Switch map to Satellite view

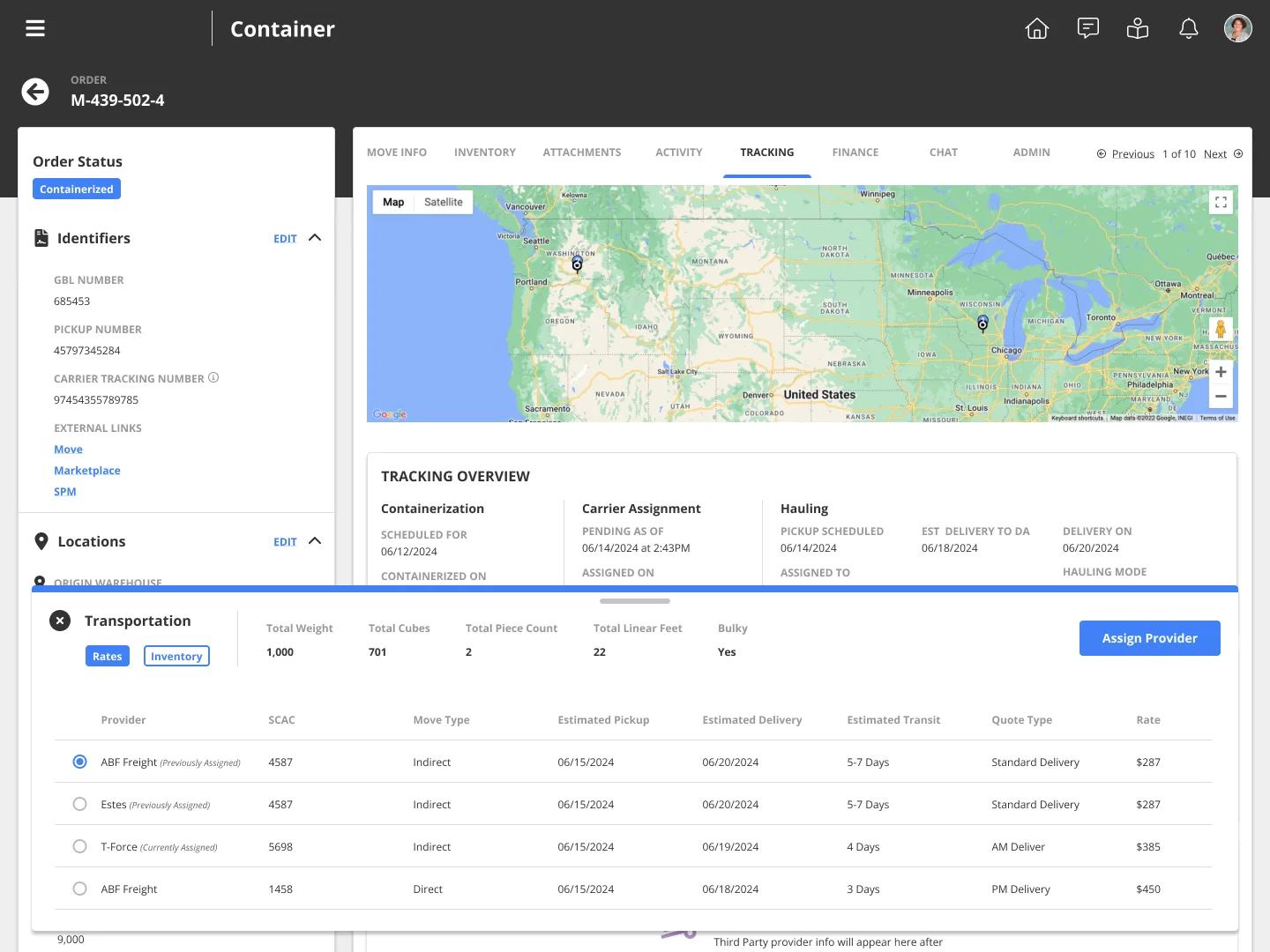tap(443, 202)
